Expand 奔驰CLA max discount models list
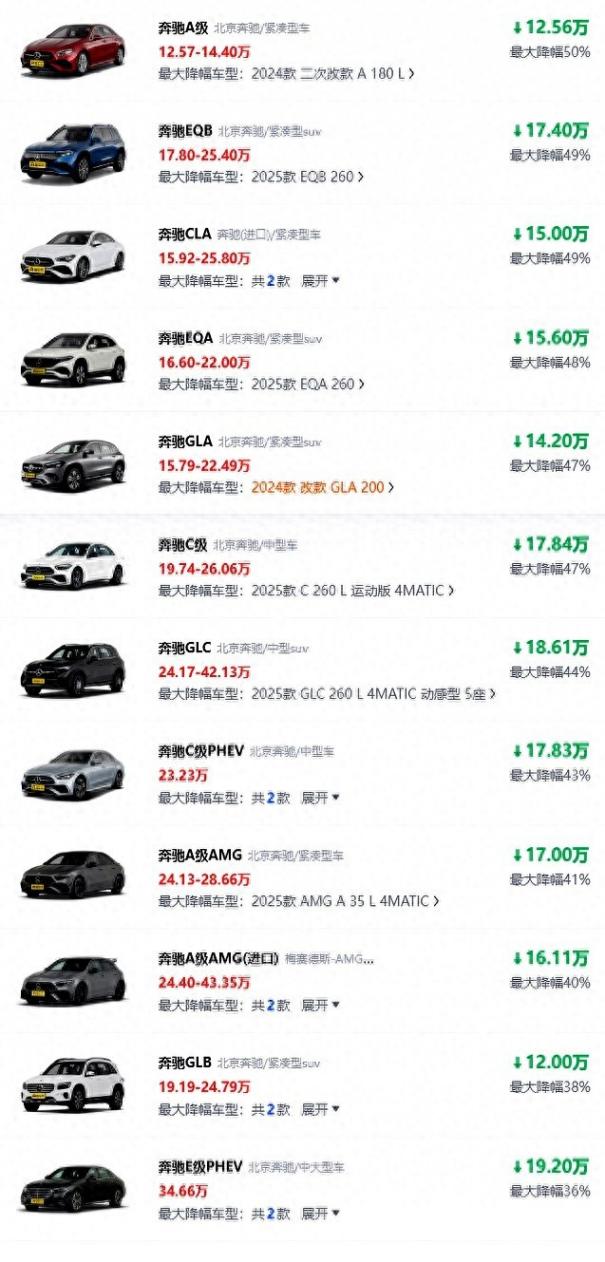 320,281
